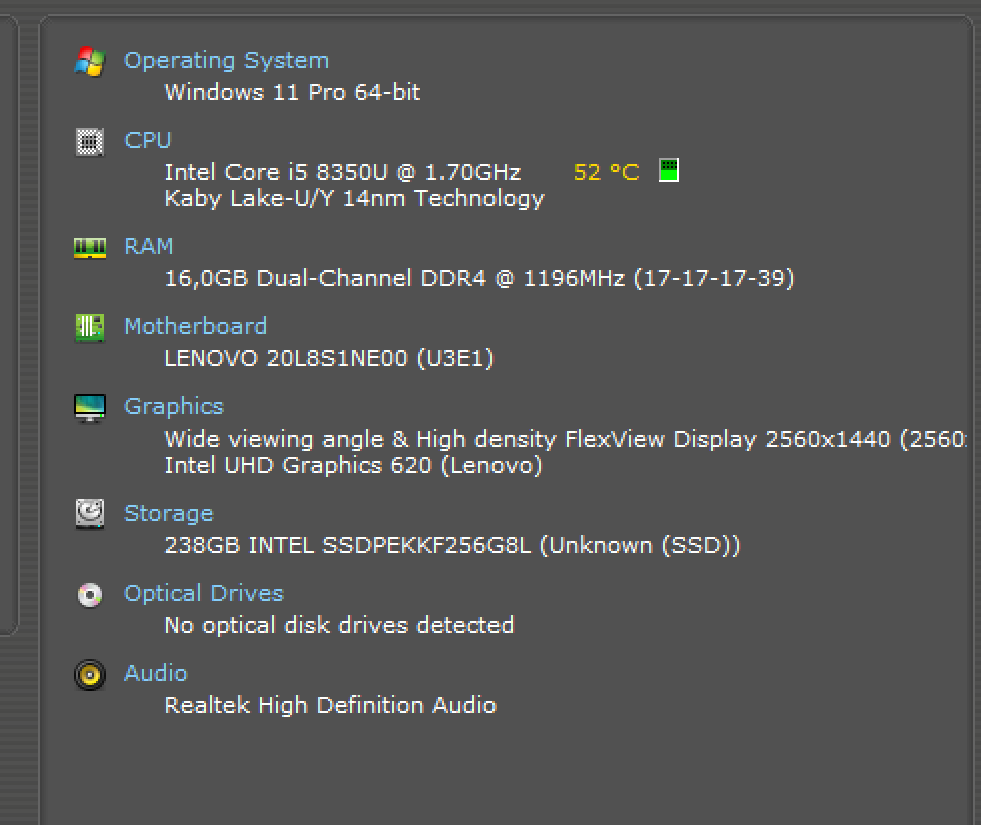Select the CPU processor icon
This screenshot has height=826, width=982.
89,141
